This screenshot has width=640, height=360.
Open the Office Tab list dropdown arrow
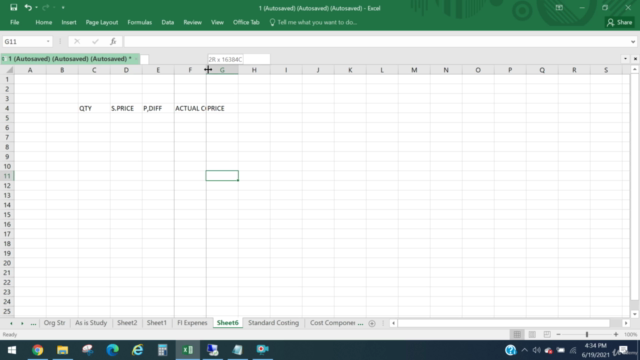(625, 59)
